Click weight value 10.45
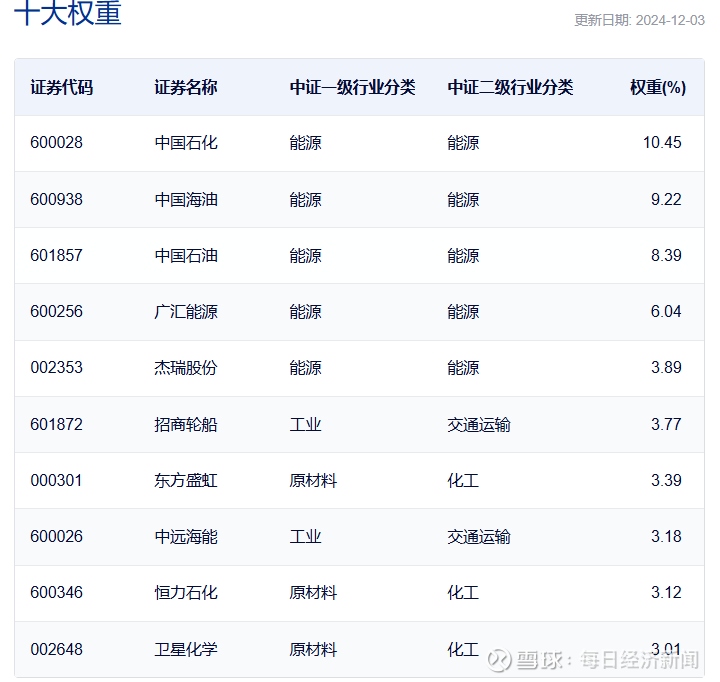The image size is (720, 682). (x=662, y=142)
